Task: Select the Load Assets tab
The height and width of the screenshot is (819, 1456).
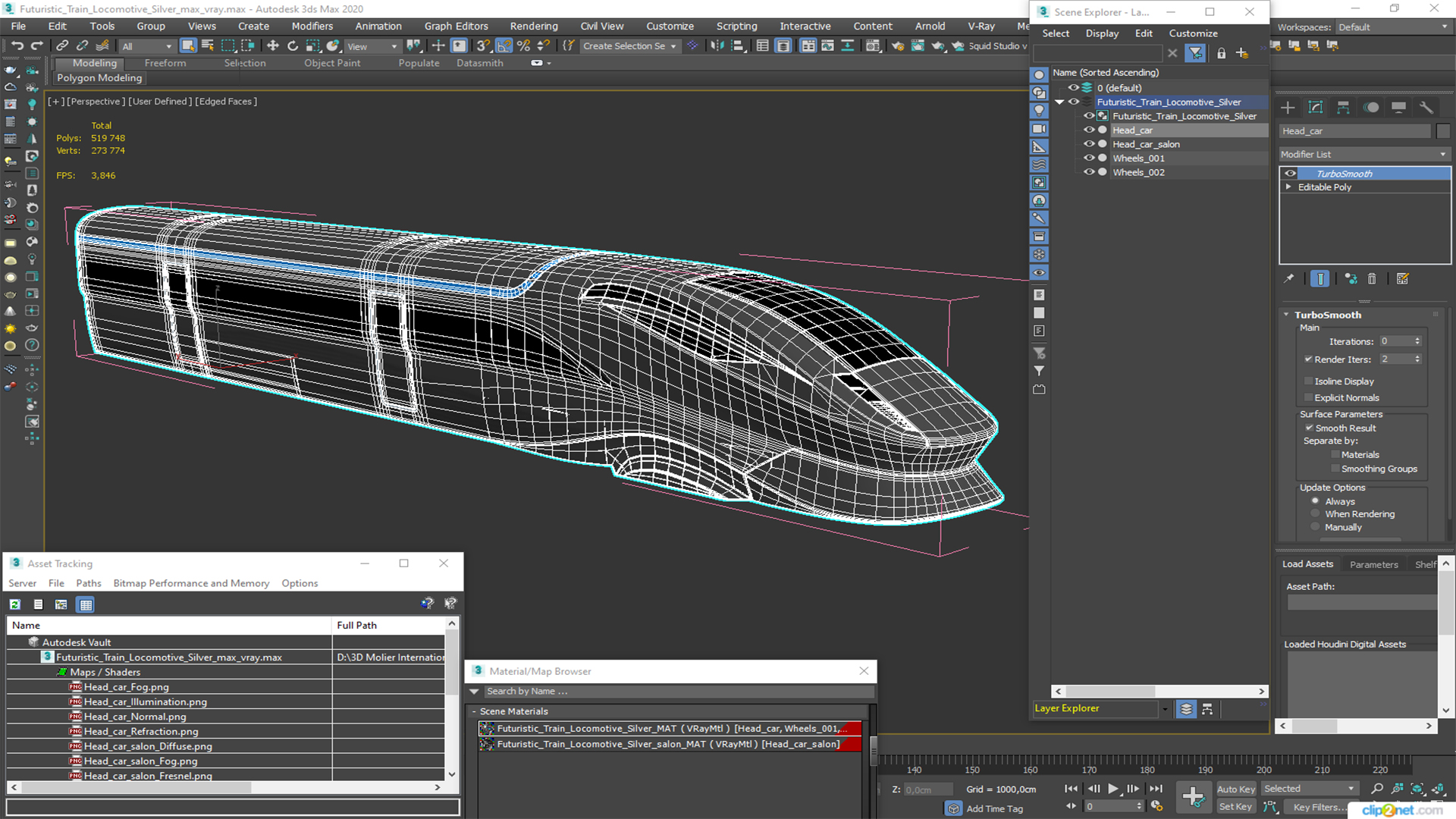Action: point(1307,564)
